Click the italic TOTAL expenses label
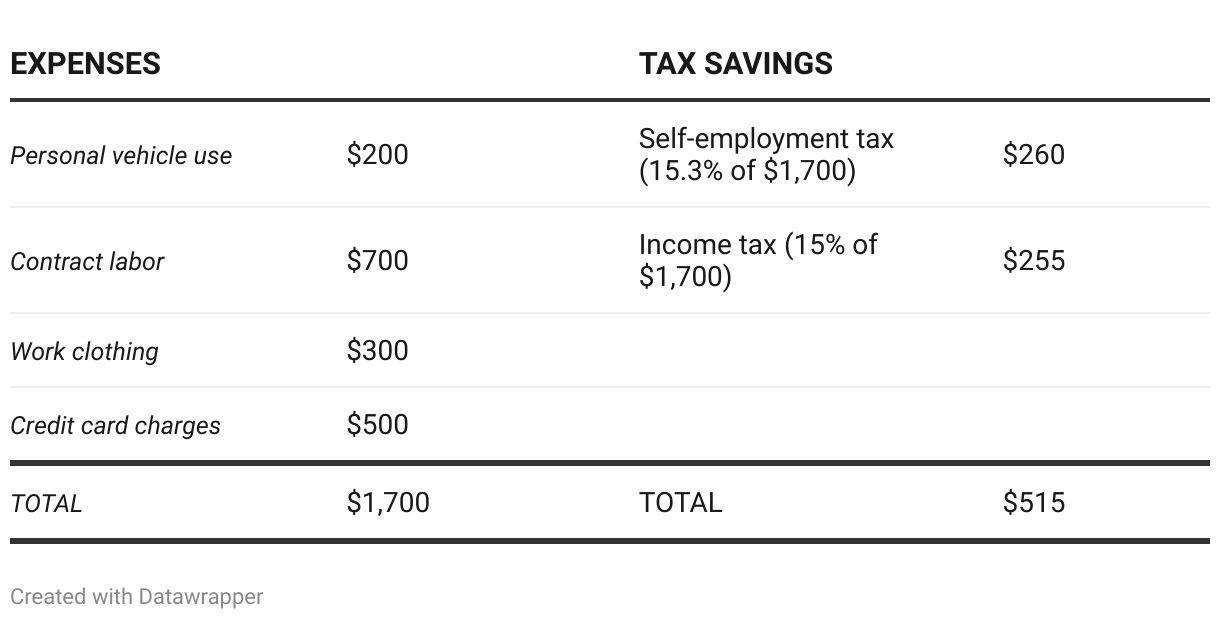The height and width of the screenshot is (620, 1220). click(46, 504)
